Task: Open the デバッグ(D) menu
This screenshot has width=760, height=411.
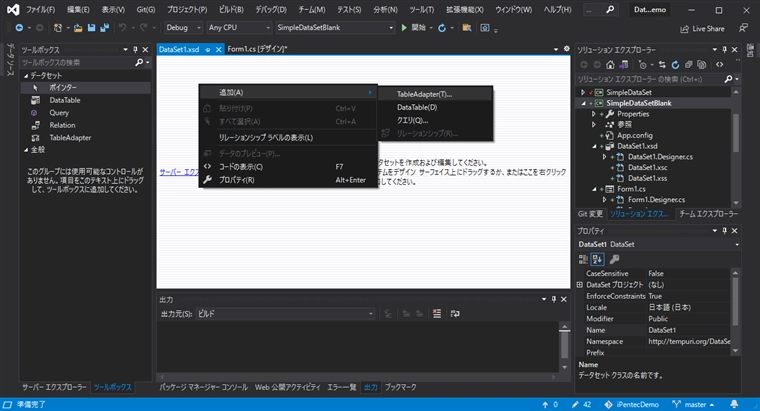Action: click(x=271, y=9)
